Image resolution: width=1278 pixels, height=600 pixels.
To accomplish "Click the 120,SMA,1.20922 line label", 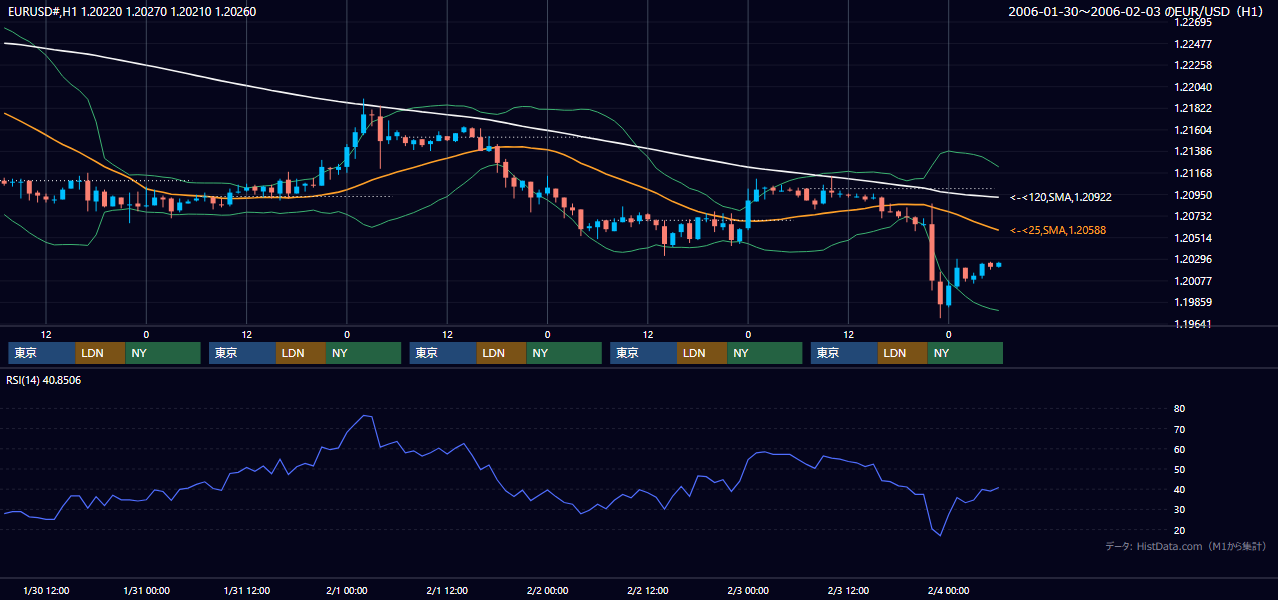I will pyautogui.click(x=1060, y=197).
